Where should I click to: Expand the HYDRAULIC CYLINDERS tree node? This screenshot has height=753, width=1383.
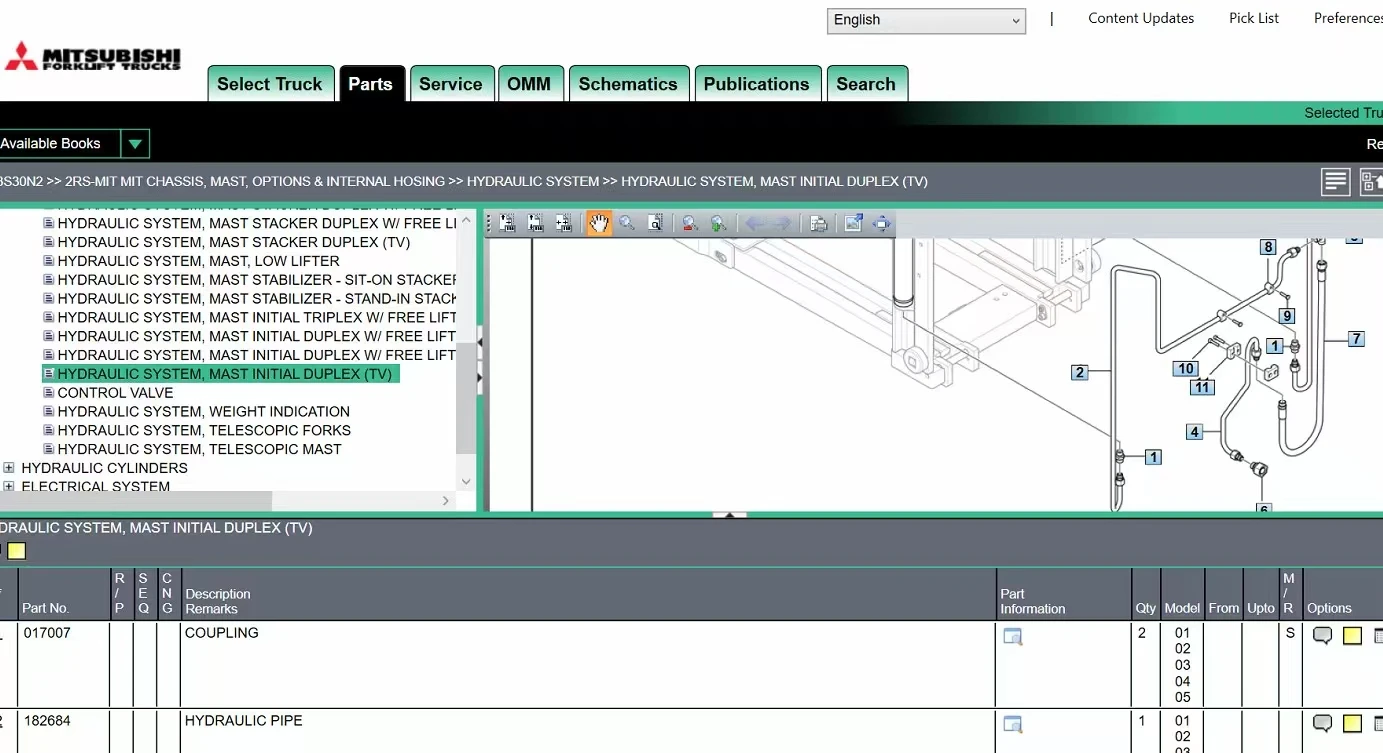click(9, 468)
